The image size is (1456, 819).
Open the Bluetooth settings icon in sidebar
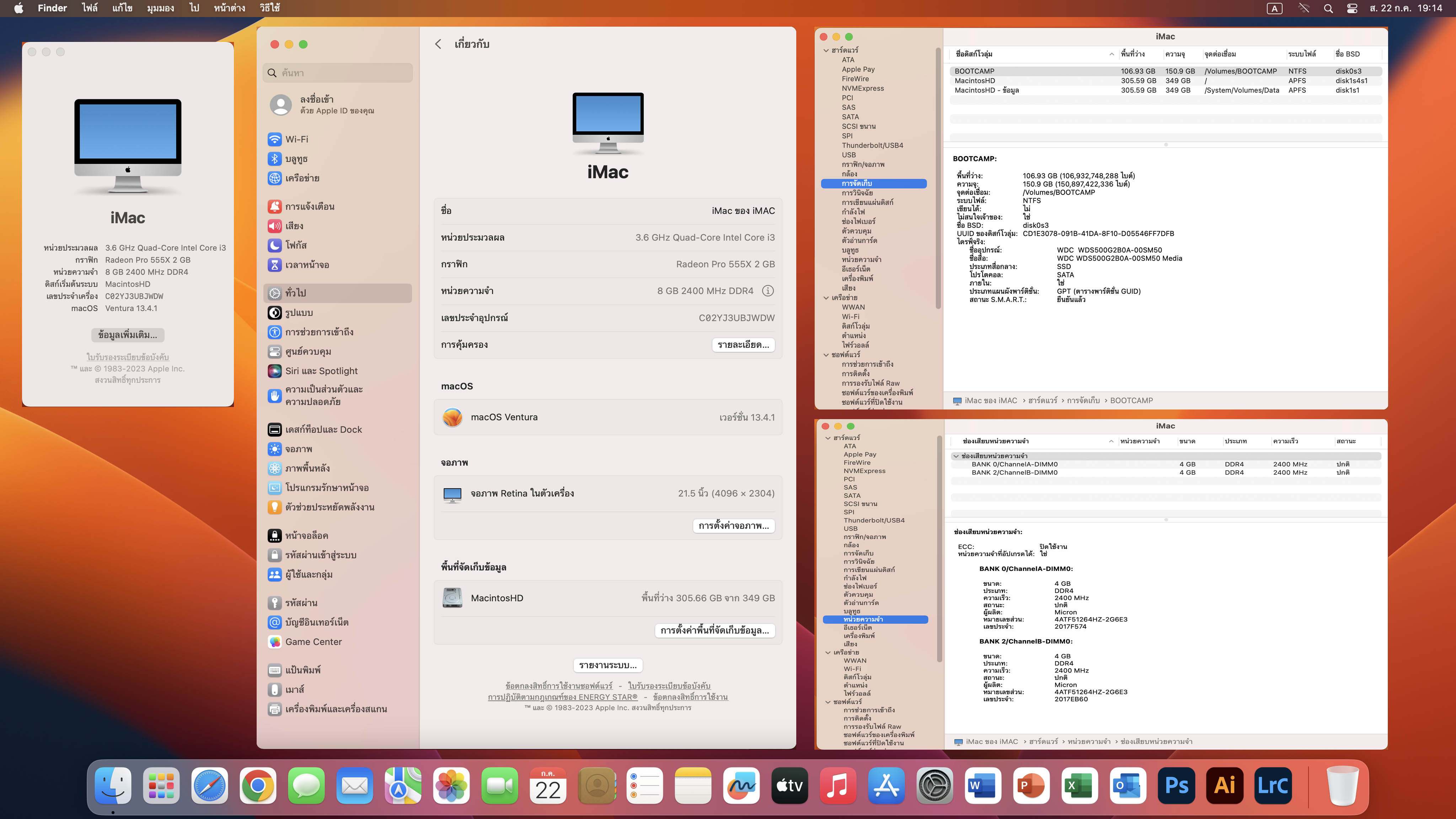275,159
